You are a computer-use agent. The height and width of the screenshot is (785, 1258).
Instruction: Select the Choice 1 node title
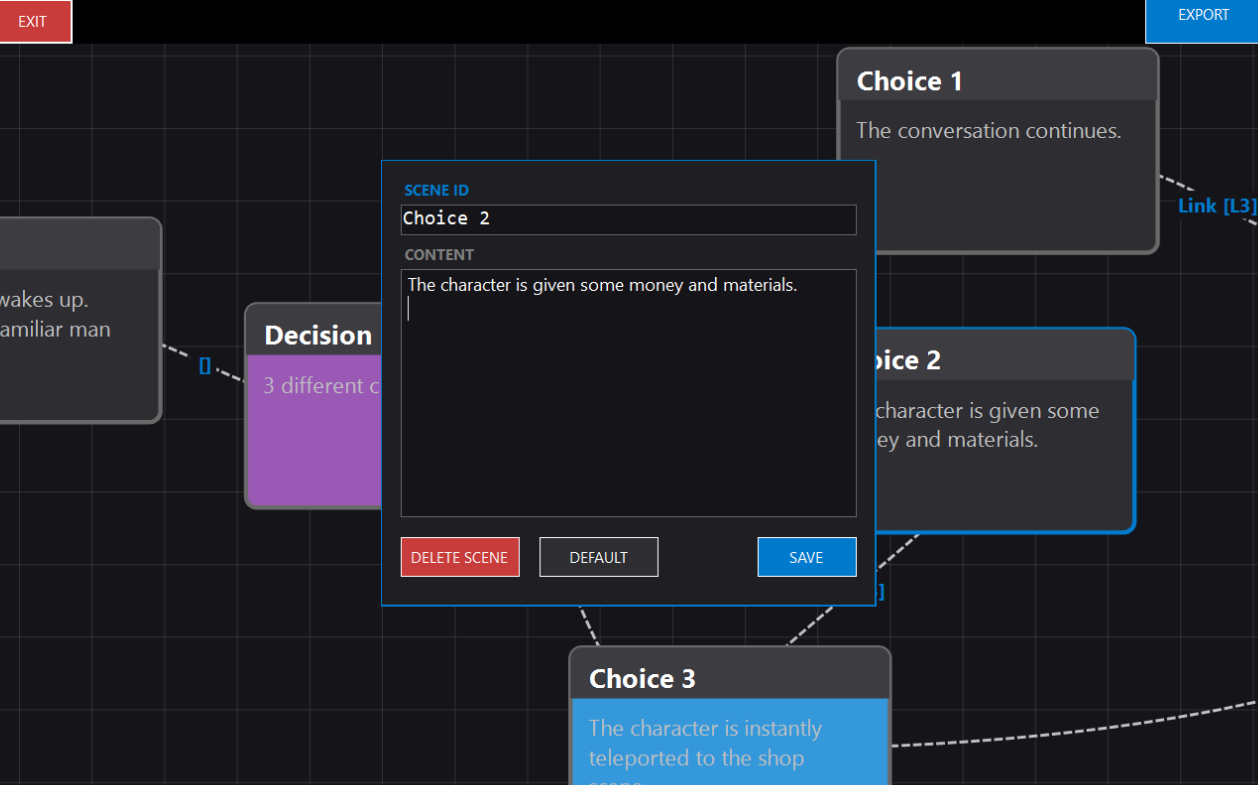click(x=909, y=81)
